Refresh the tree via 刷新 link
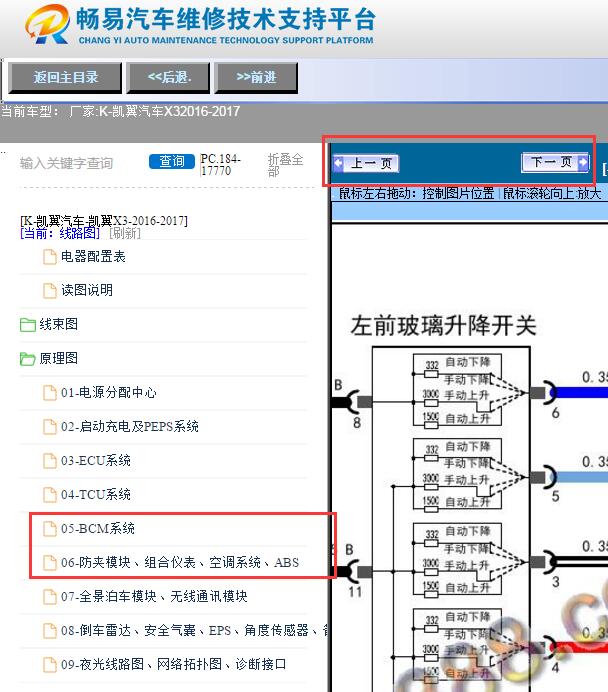Image resolution: width=608 pixels, height=692 pixels. [x=125, y=233]
